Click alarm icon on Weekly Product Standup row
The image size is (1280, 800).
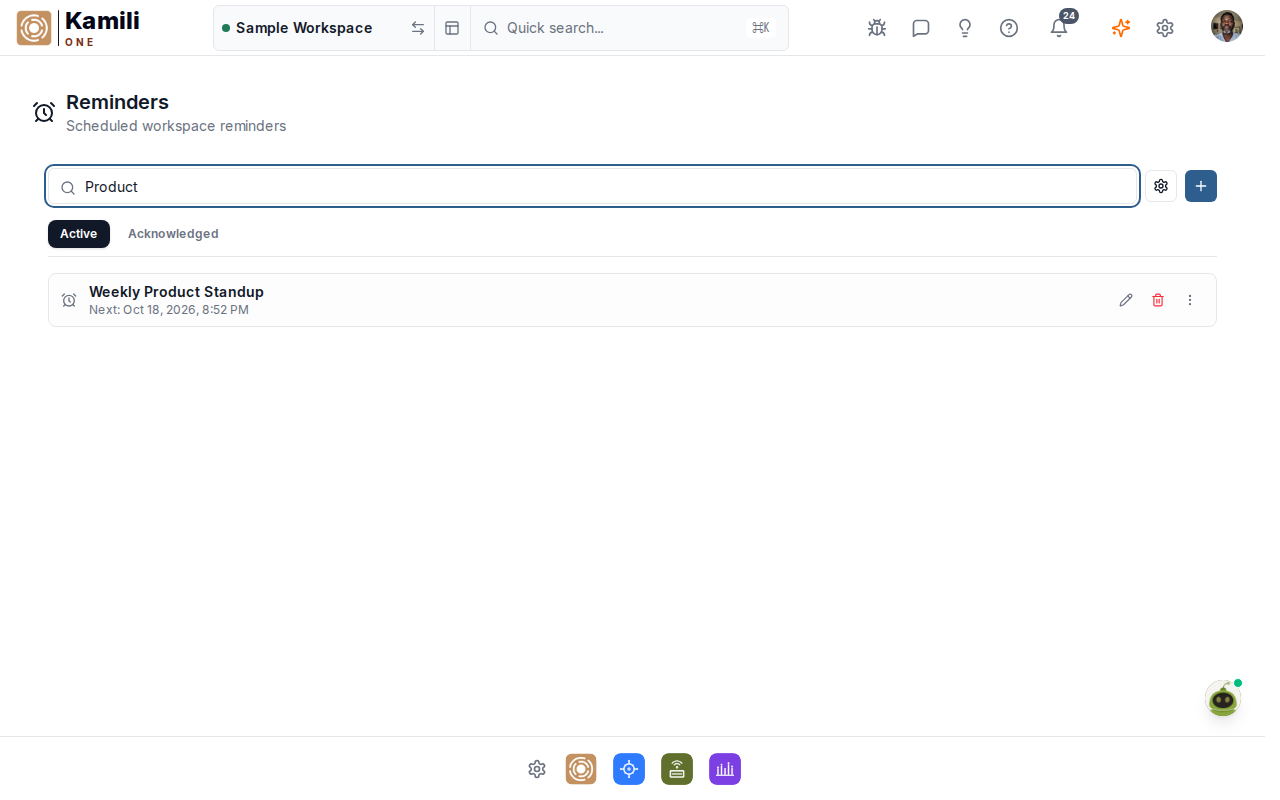[x=69, y=300]
